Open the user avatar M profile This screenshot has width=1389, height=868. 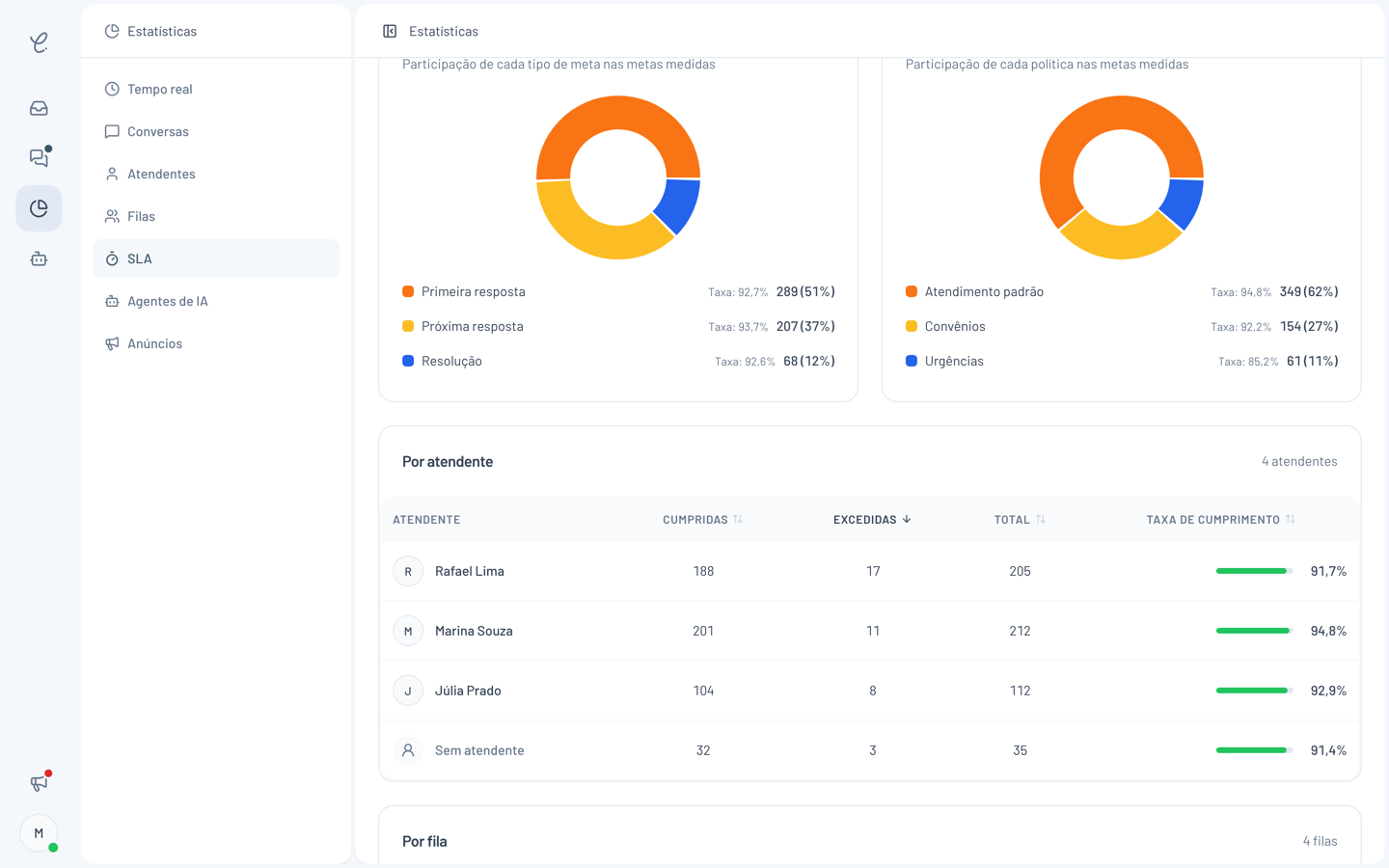39,833
